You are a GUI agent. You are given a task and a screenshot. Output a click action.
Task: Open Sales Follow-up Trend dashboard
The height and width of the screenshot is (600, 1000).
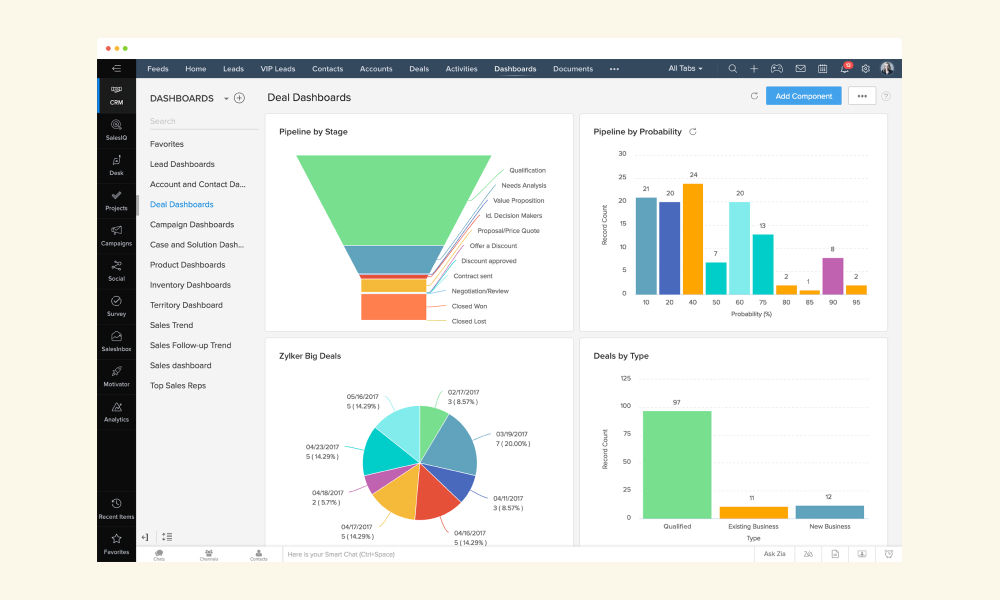[190, 345]
